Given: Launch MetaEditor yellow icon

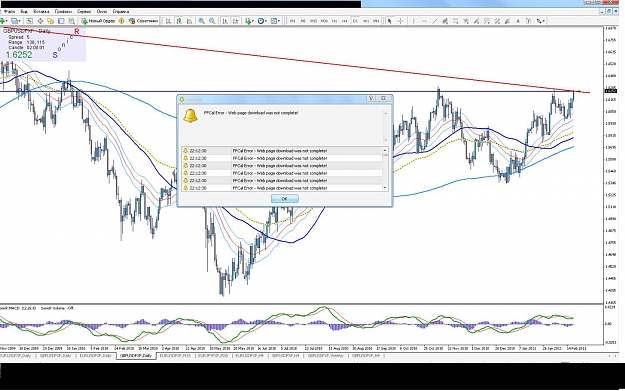Looking at the screenshot, I should tap(122, 21).
